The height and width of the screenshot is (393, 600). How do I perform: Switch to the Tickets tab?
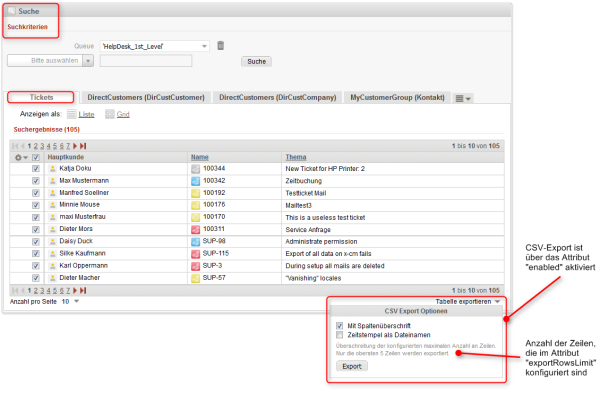point(41,97)
